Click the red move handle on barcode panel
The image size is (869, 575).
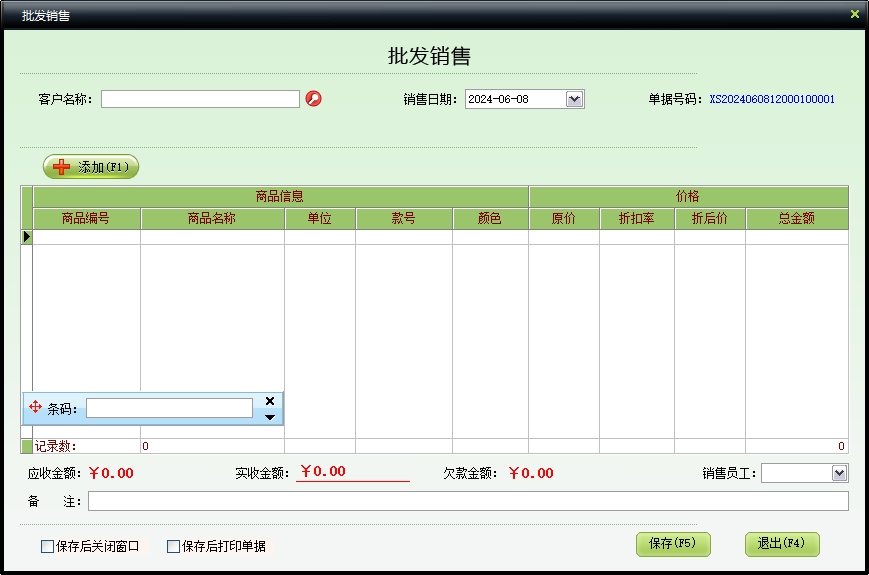pyautogui.click(x=36, y=407)
